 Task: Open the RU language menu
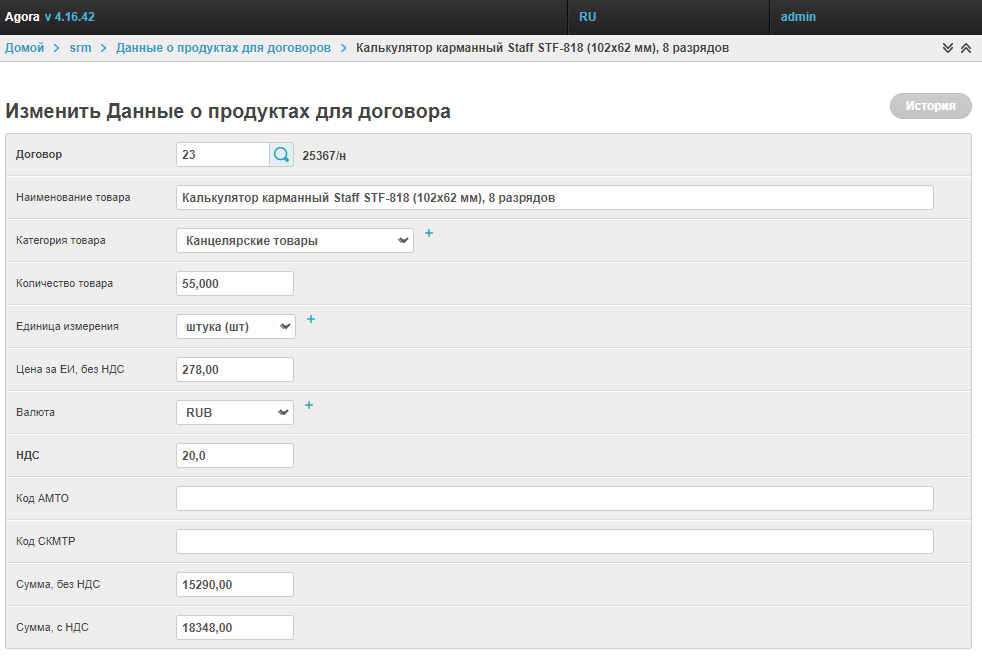588,17
